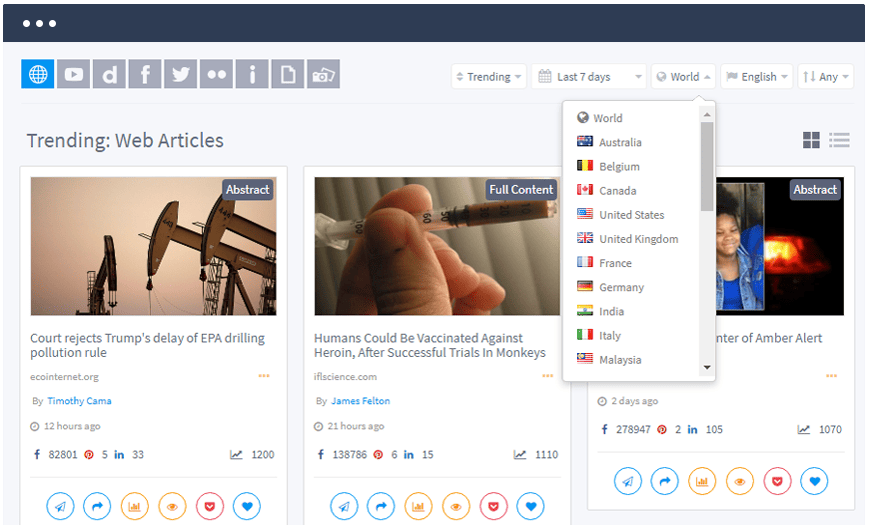Select the Flickr source icon

click(216, 74)
